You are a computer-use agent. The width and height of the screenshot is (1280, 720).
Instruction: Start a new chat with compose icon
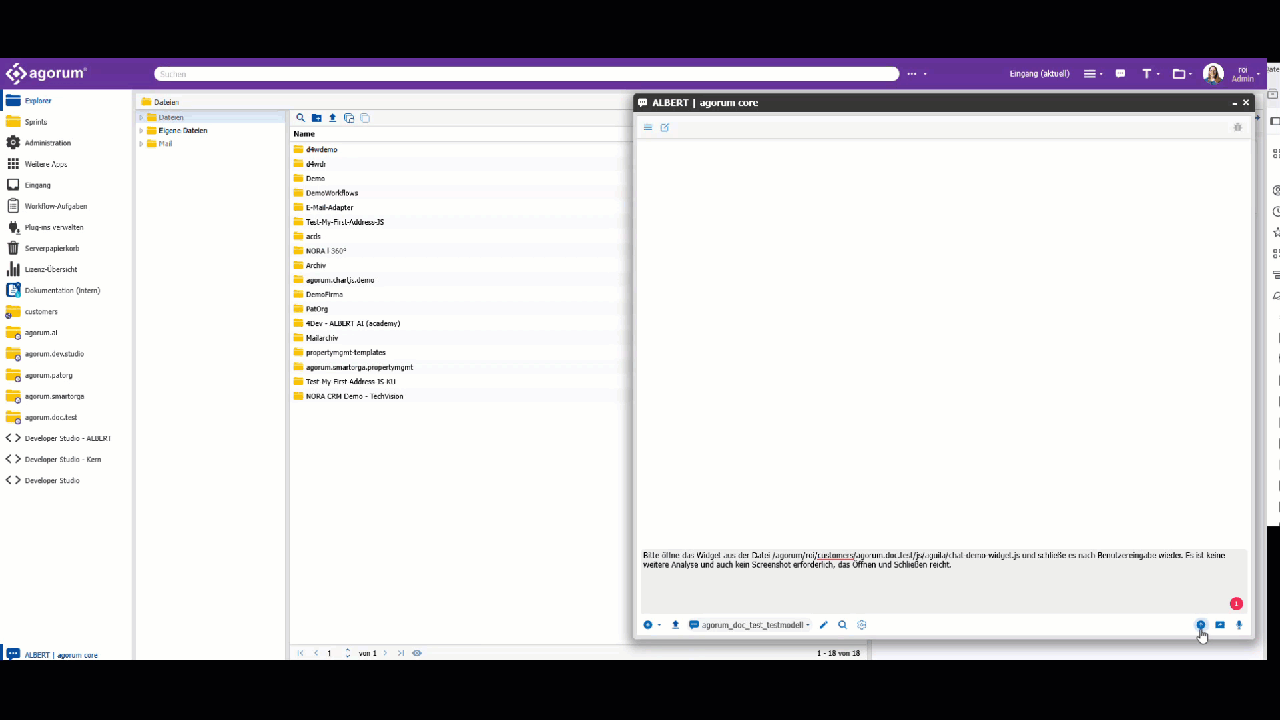click(x=665, y=128)
